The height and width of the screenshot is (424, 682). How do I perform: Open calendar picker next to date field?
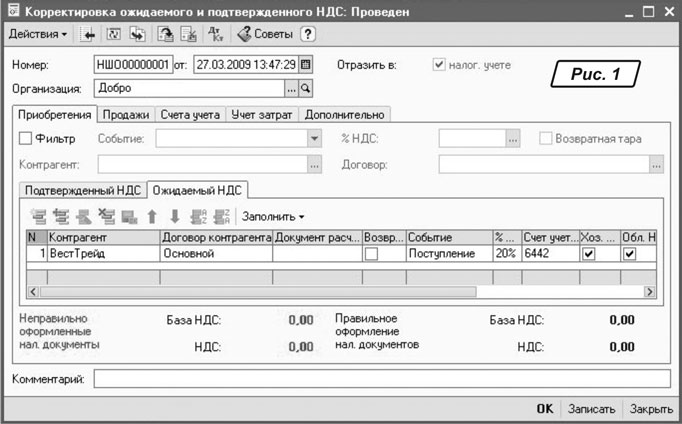pyautogui.click(x=306, y=65)
